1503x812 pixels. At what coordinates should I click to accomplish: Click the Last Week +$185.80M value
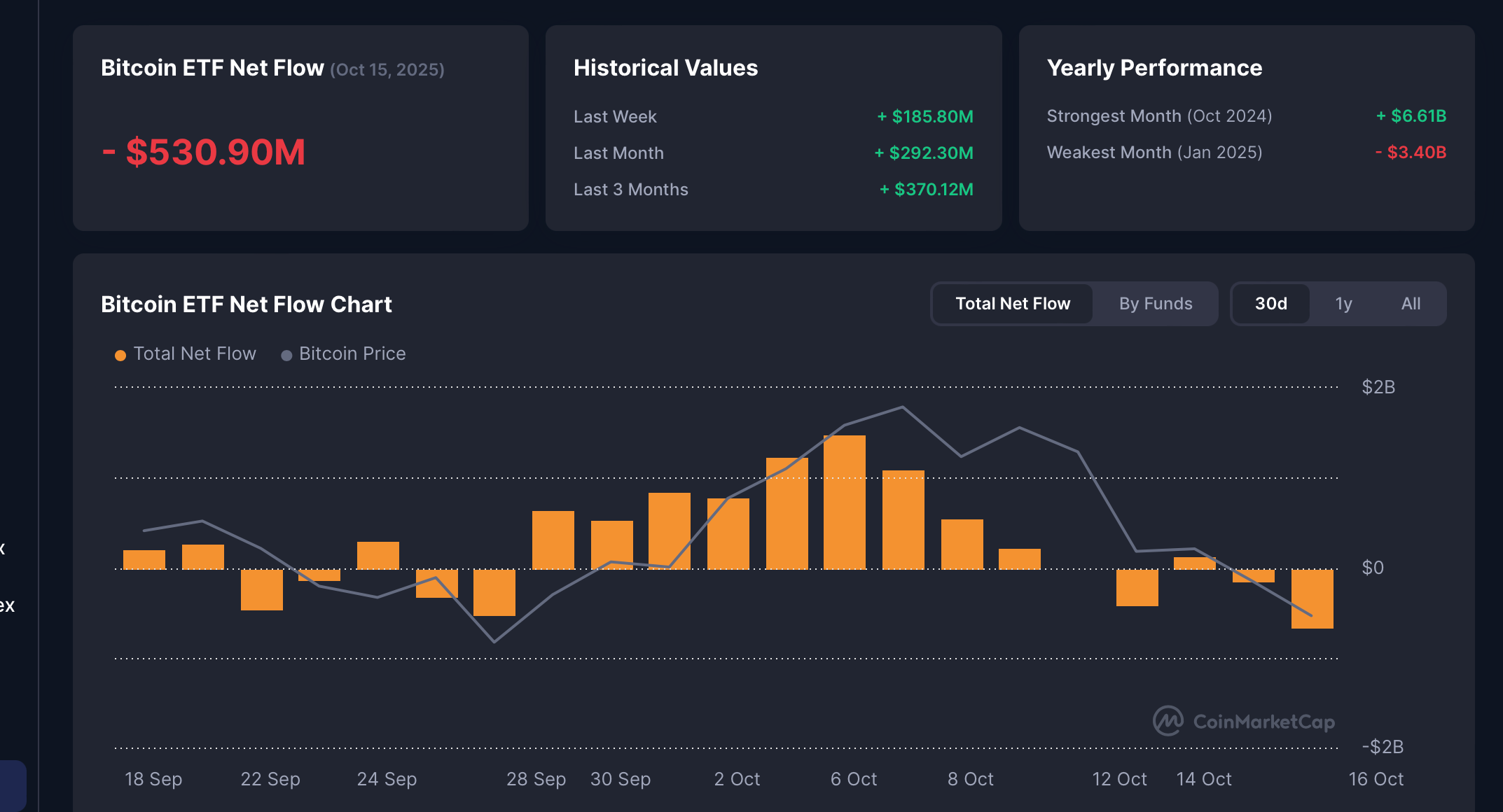[924, 117]
